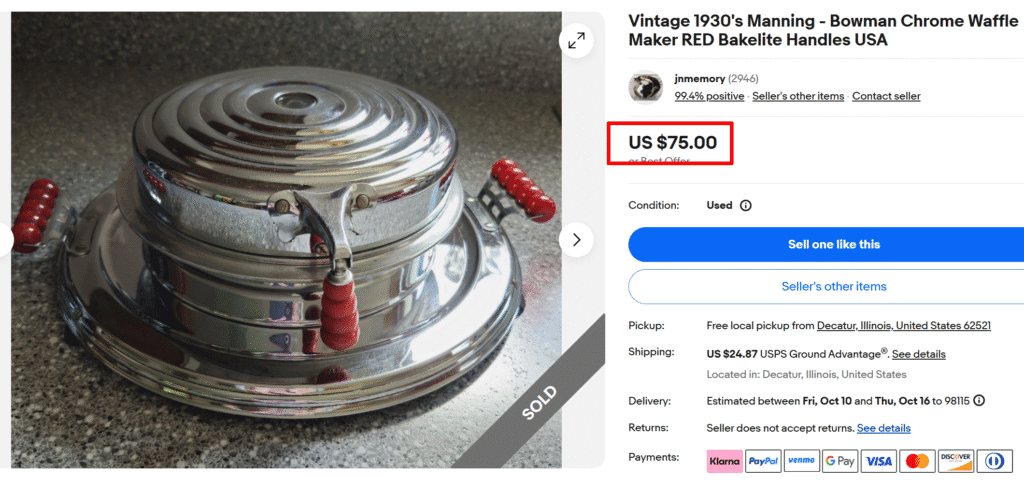Open the Seller's other items button
1024x480 pixels.
click(833, 287)
